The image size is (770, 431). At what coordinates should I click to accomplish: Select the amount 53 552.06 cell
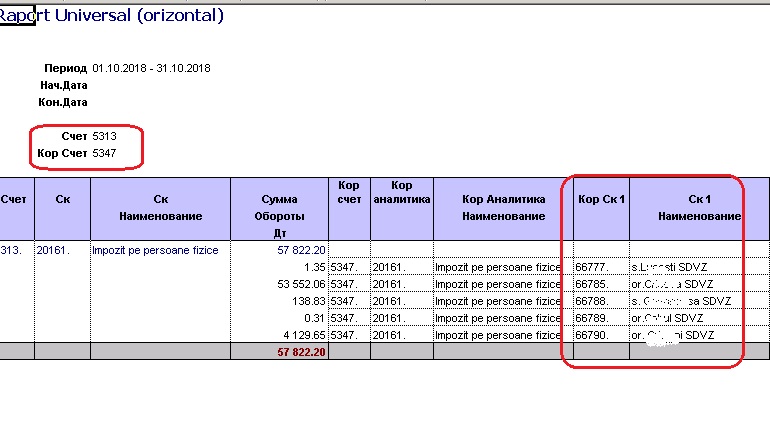tap(279, 284)
